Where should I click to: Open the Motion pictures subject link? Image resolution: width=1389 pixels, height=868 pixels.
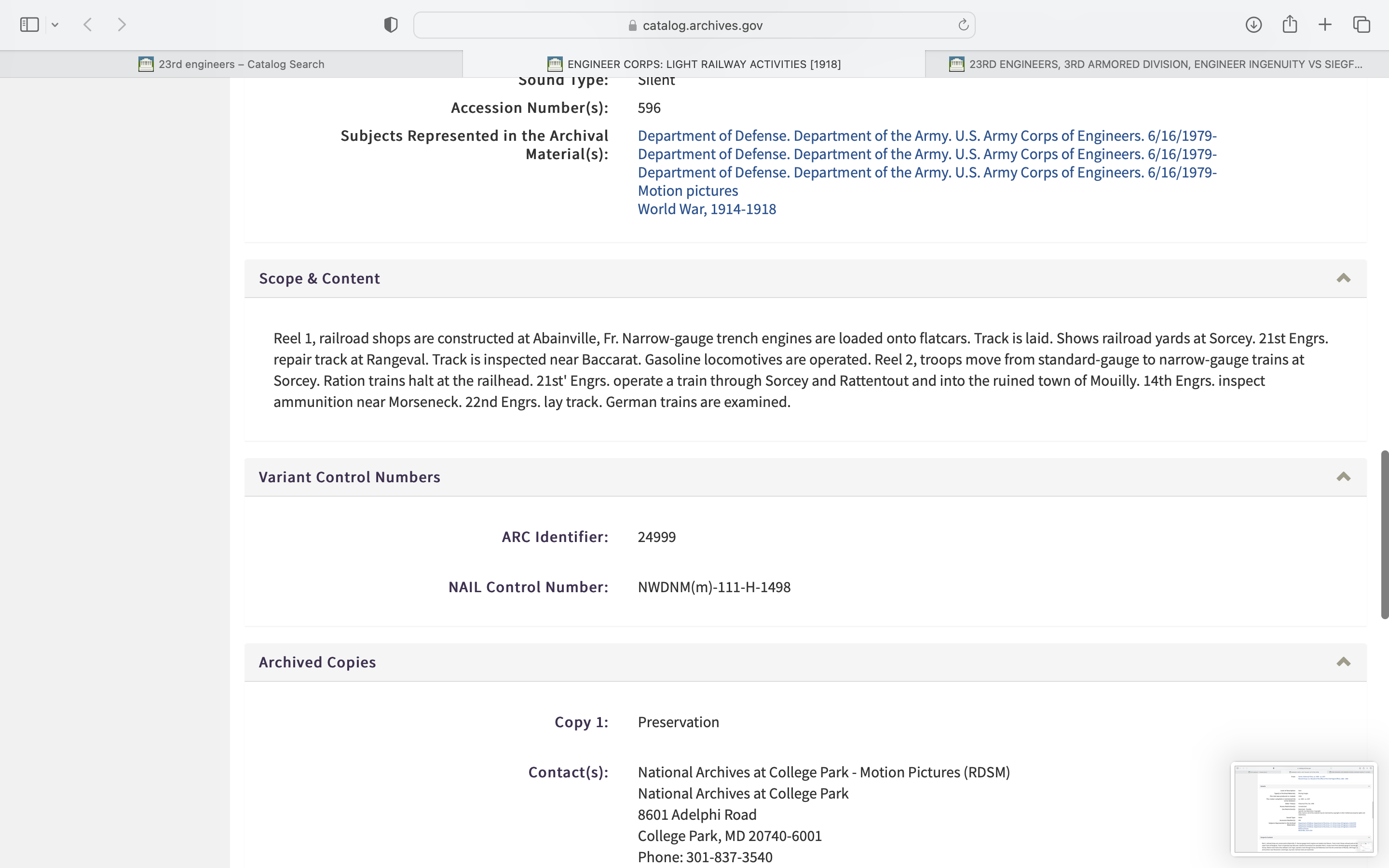point(688,190)
